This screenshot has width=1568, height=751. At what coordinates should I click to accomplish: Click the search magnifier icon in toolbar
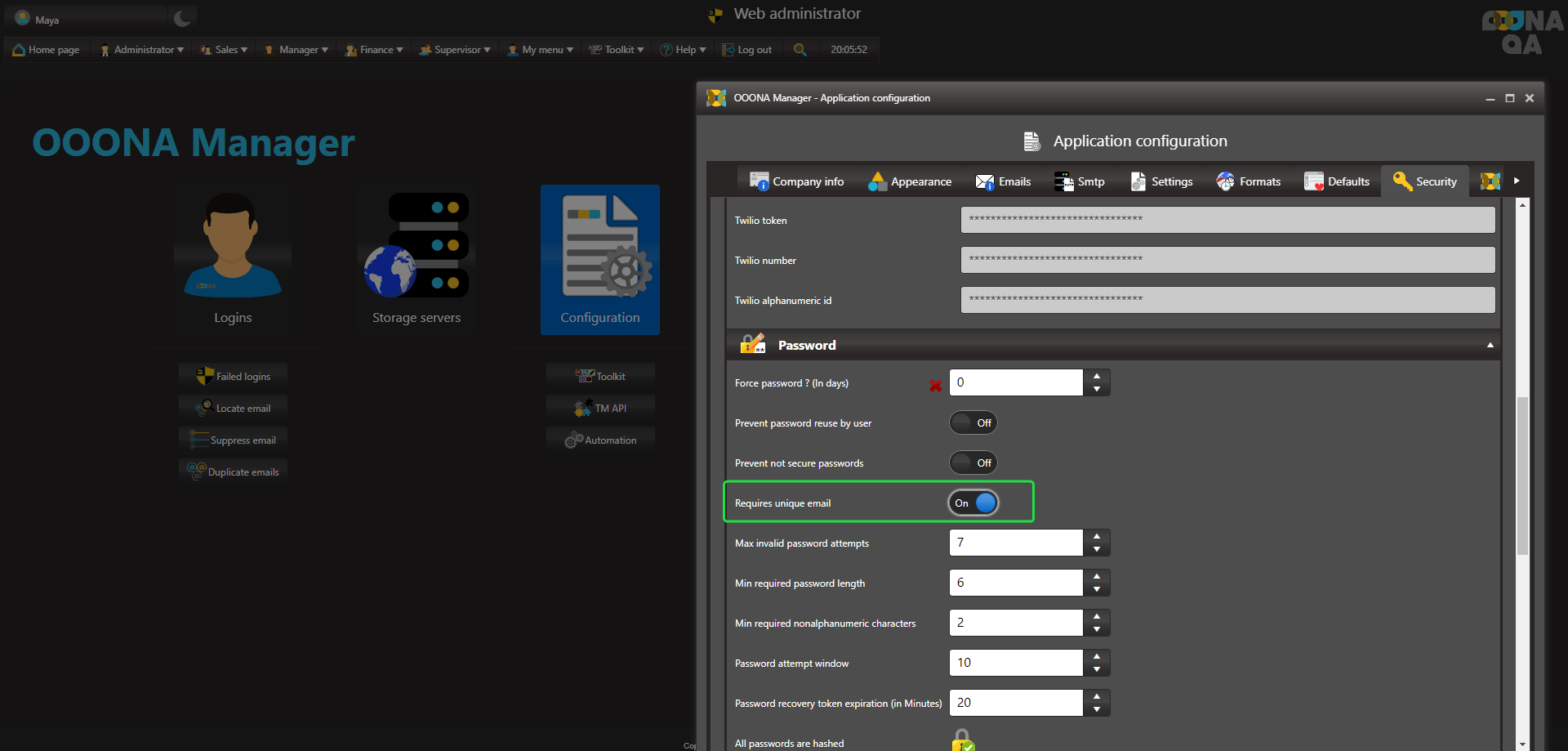click(x=800, y=50)
